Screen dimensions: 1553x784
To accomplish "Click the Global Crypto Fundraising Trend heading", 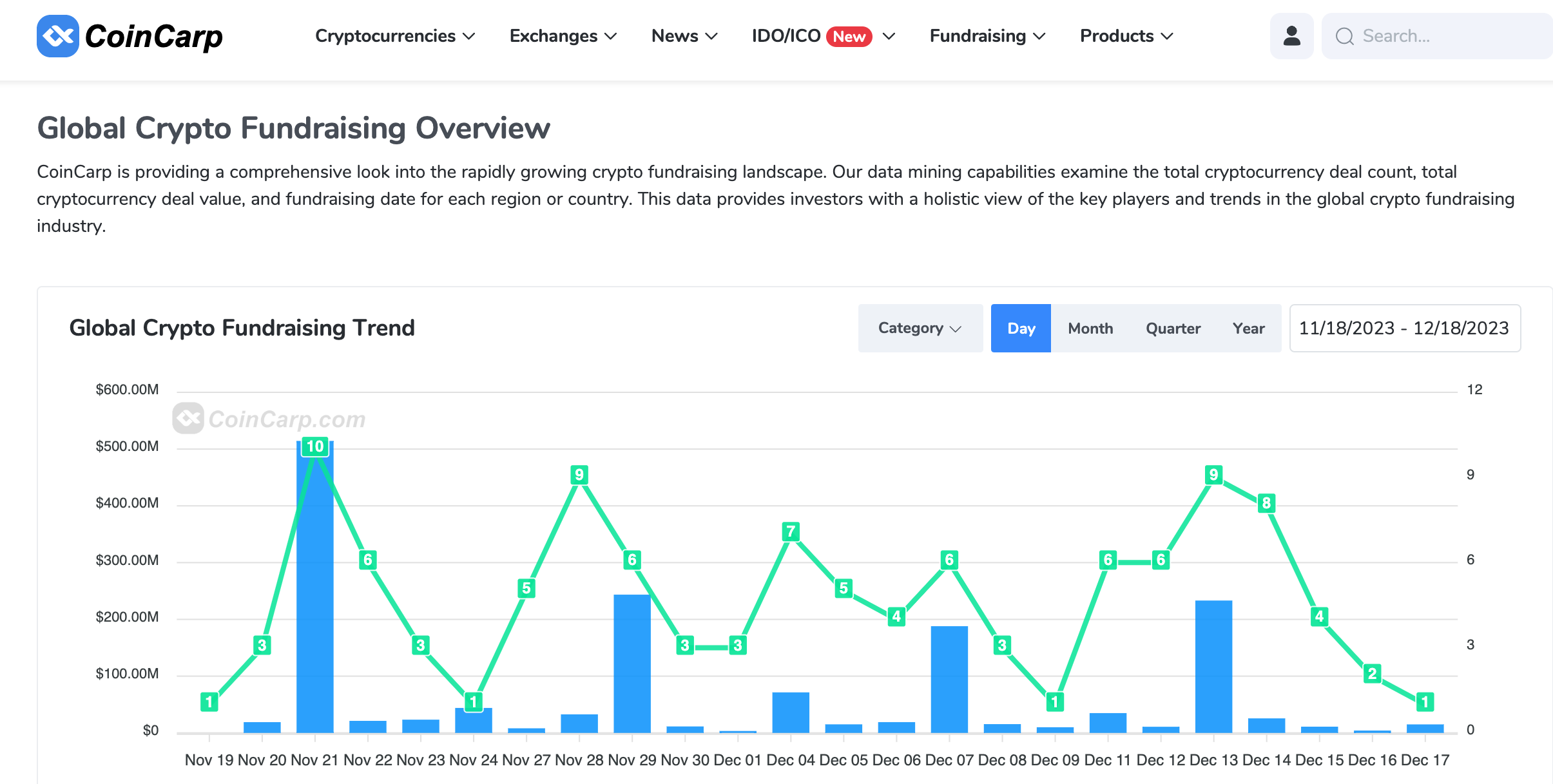I will pyautogui.click(x=242, y=328).
